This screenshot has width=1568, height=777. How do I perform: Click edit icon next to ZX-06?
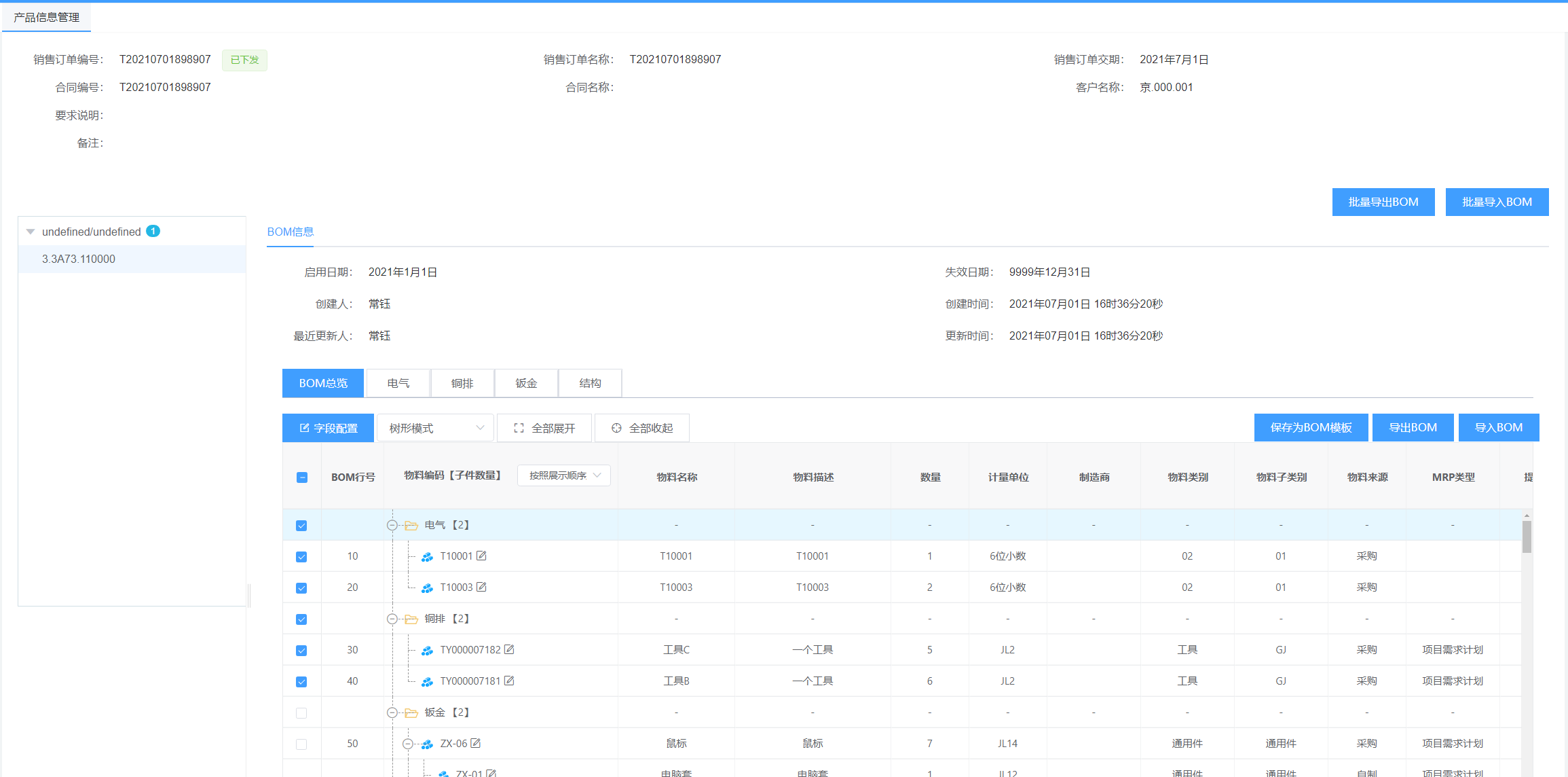coord(476,743)
